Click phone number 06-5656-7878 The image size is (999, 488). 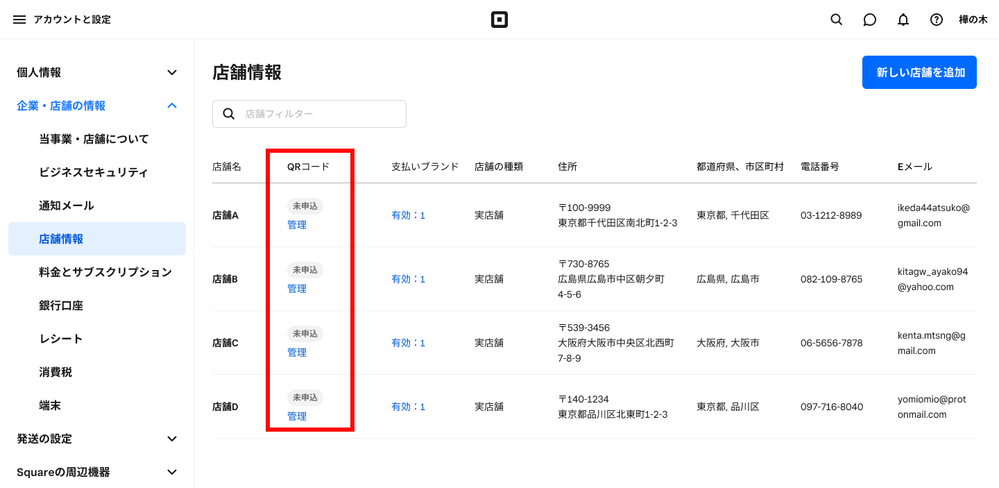coord(831,343)
